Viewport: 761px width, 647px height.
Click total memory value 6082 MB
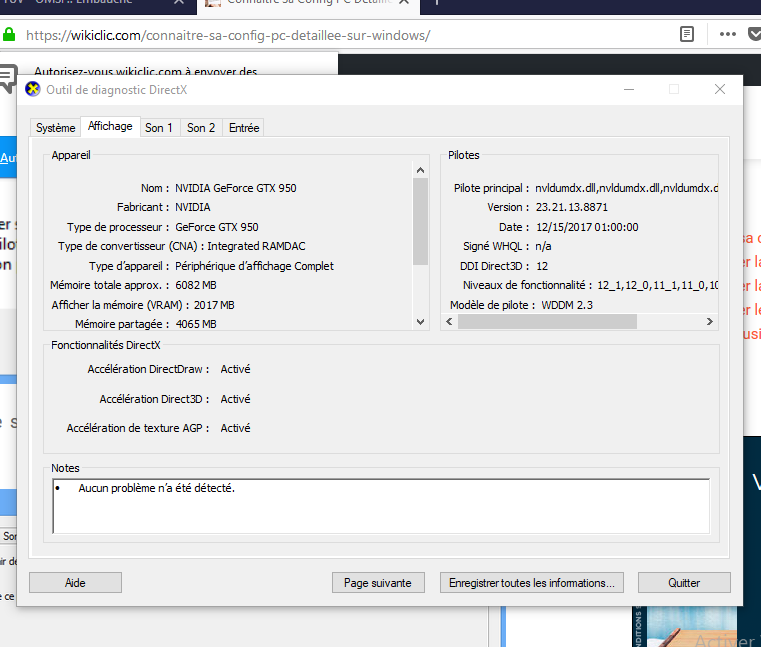click(x=196, y=285)
